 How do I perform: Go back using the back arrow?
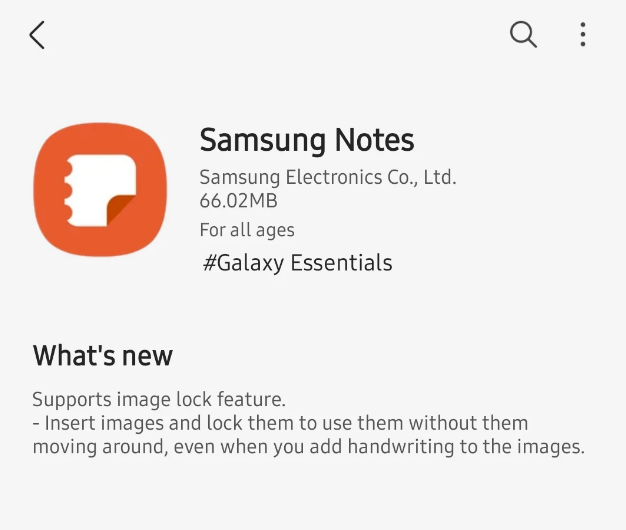coord(37,35)
